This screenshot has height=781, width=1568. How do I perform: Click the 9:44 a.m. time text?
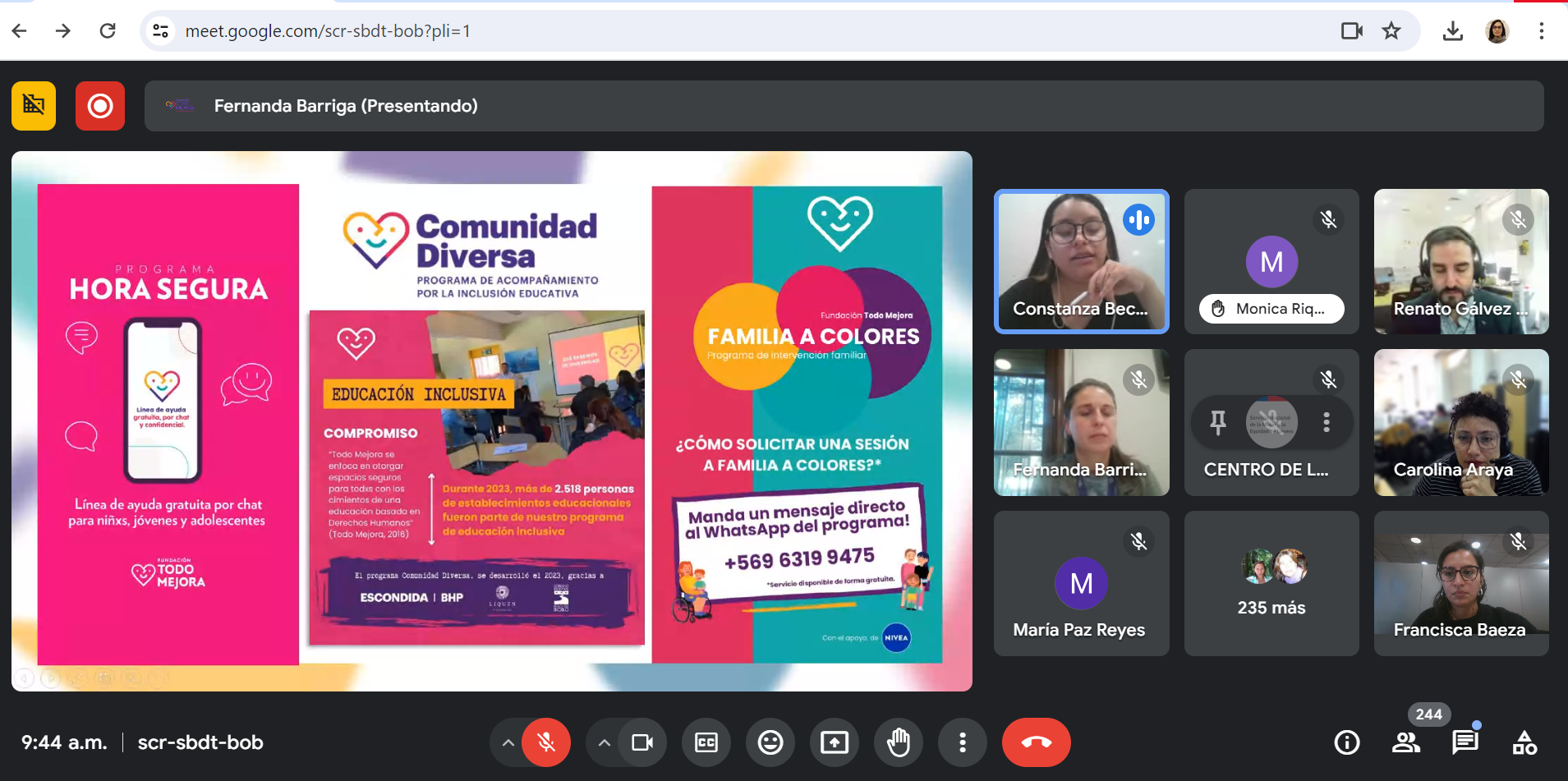pos(64,742)
